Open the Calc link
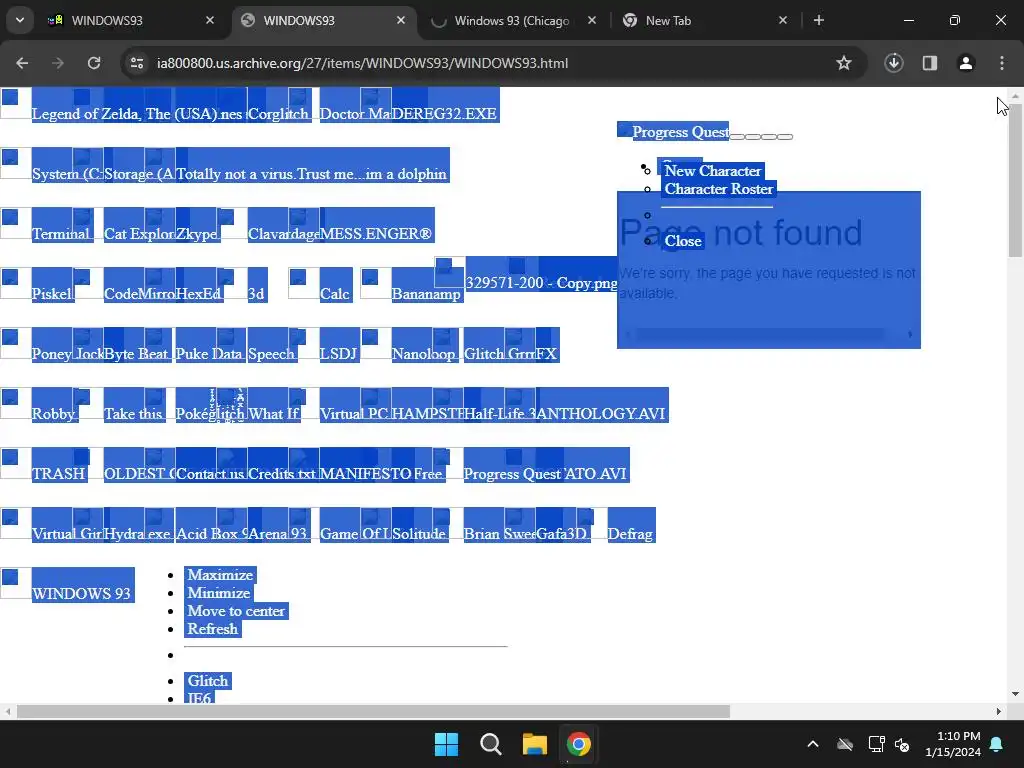The height and width of the screenshot is (768, 1024). 335,294
